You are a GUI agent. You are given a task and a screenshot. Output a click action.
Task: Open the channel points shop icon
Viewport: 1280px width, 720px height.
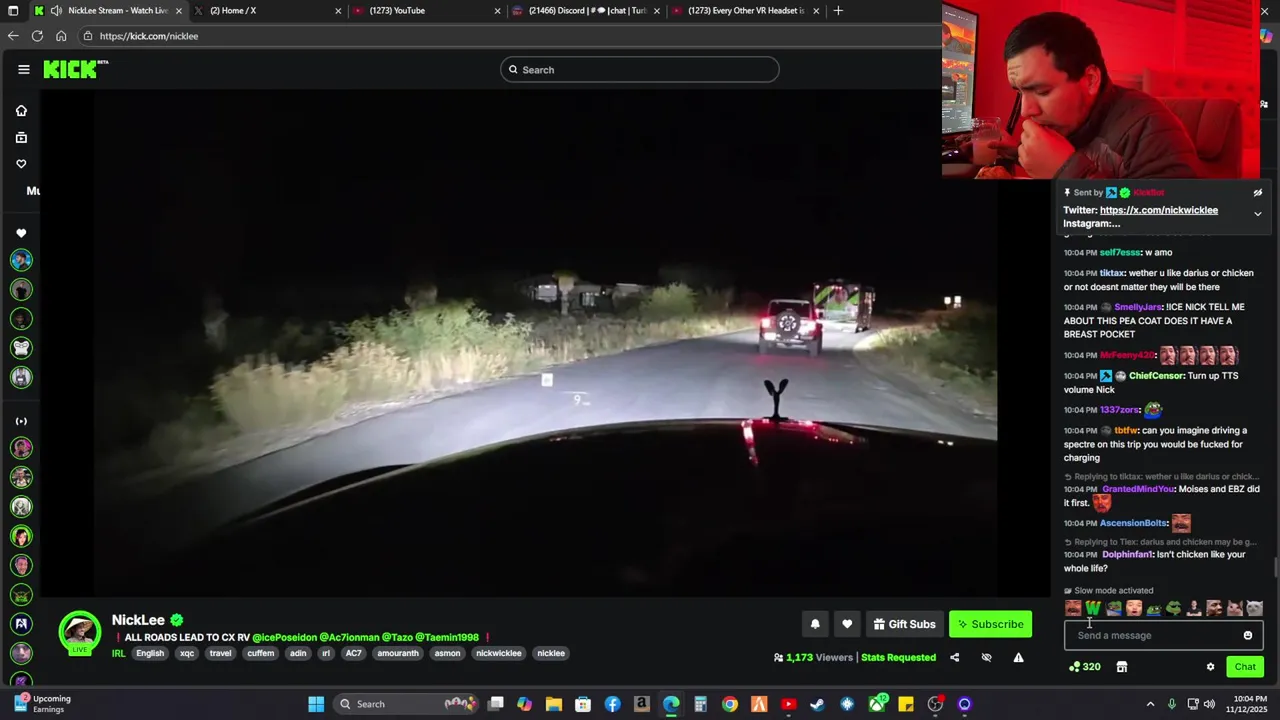point(1122,667)
